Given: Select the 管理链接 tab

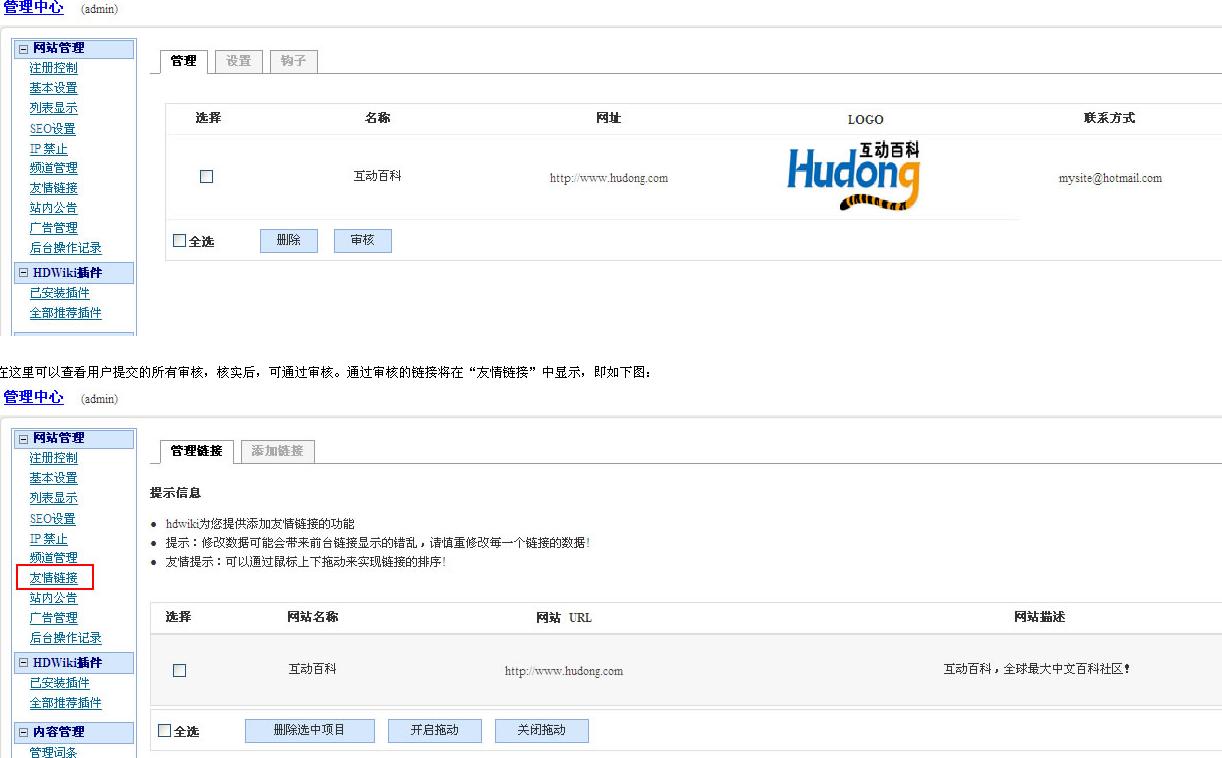Looking at the screenshot, I should (197, 451).
